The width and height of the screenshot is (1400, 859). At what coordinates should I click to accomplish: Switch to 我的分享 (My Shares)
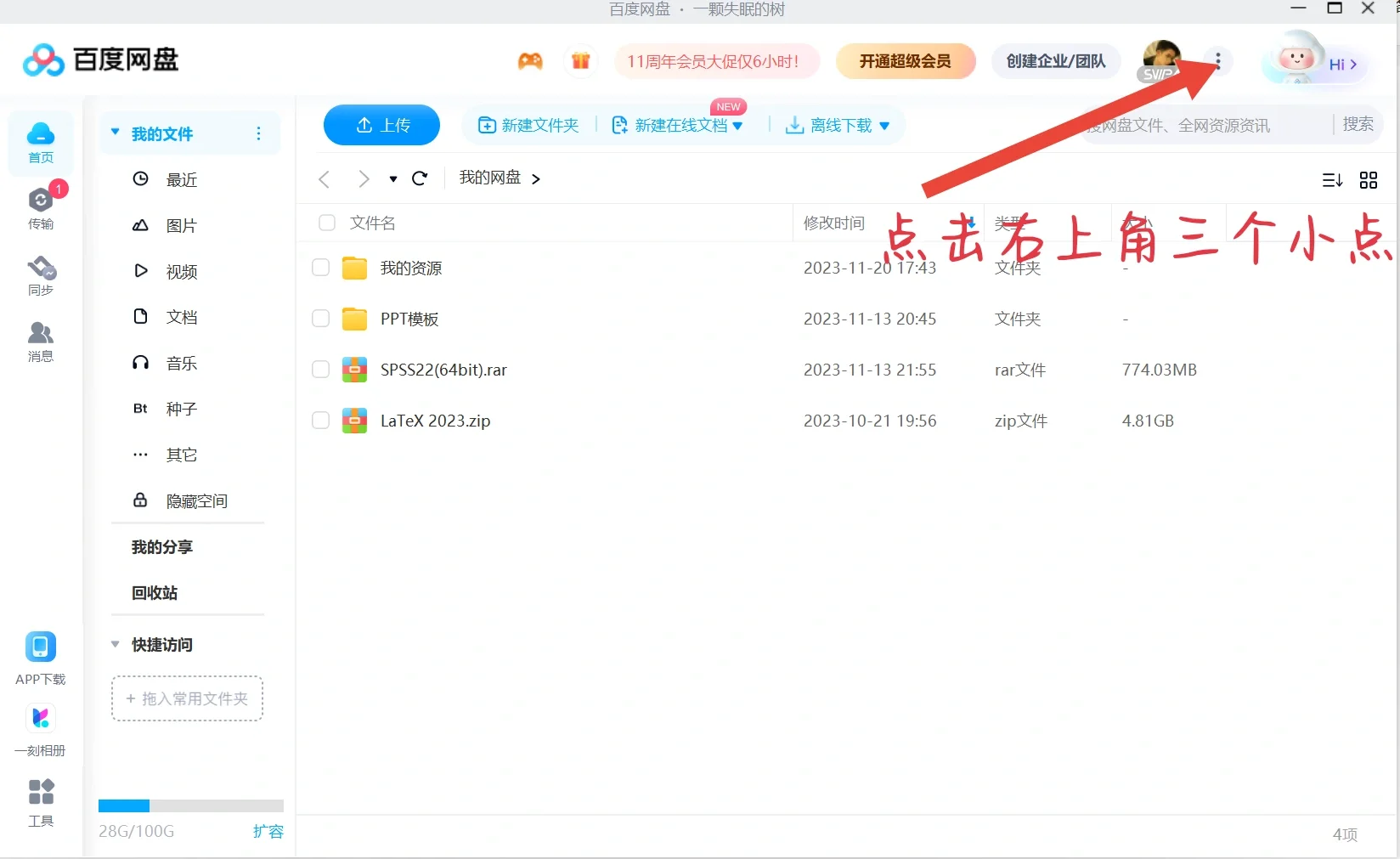161,547
